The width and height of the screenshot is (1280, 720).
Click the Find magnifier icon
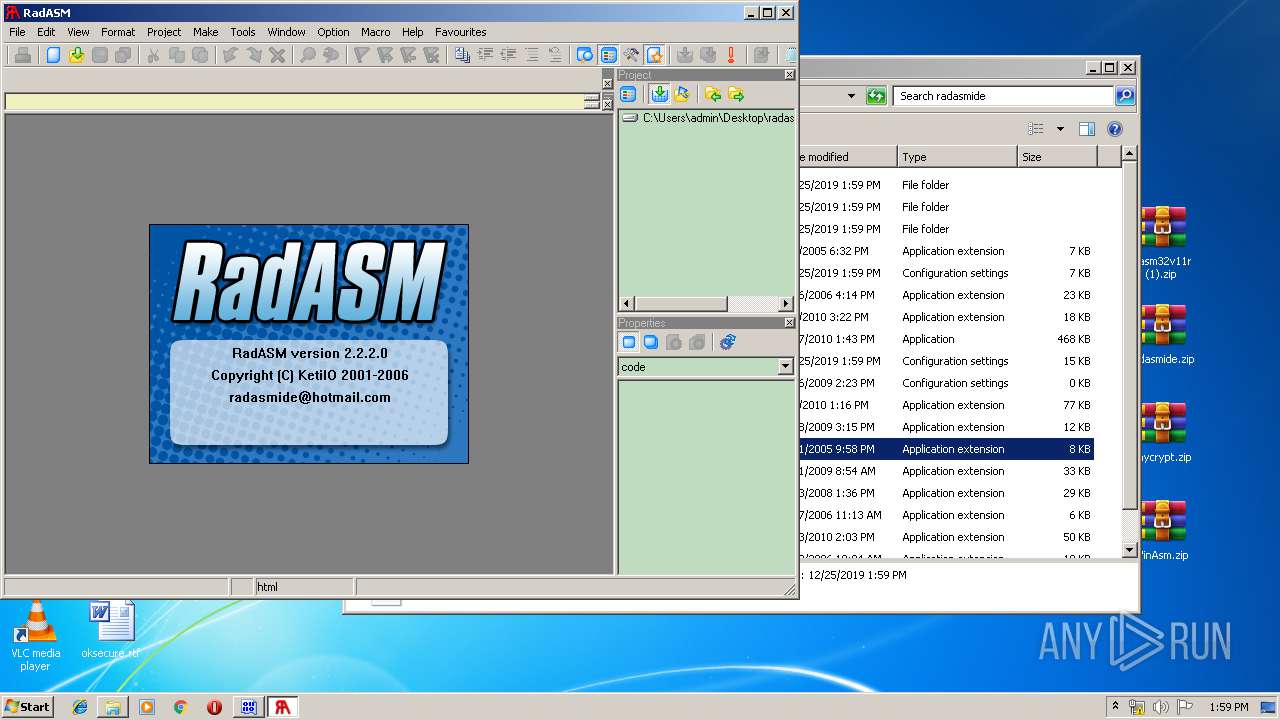pos(307,55)
